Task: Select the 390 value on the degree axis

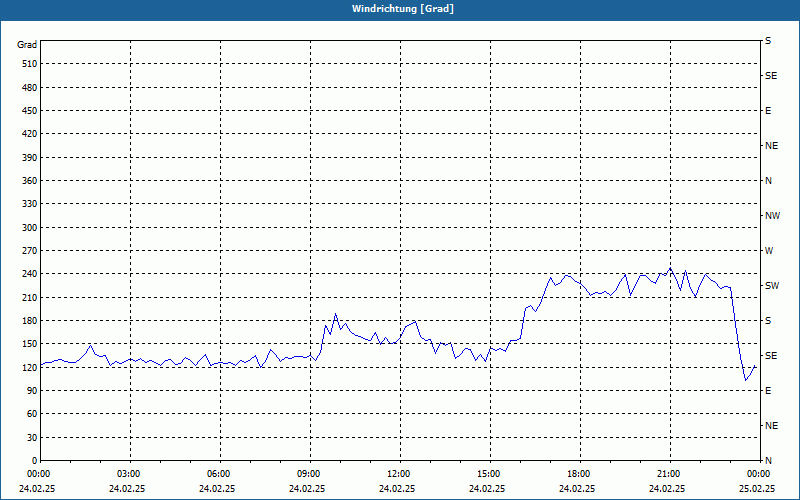Action: point(30,158)
